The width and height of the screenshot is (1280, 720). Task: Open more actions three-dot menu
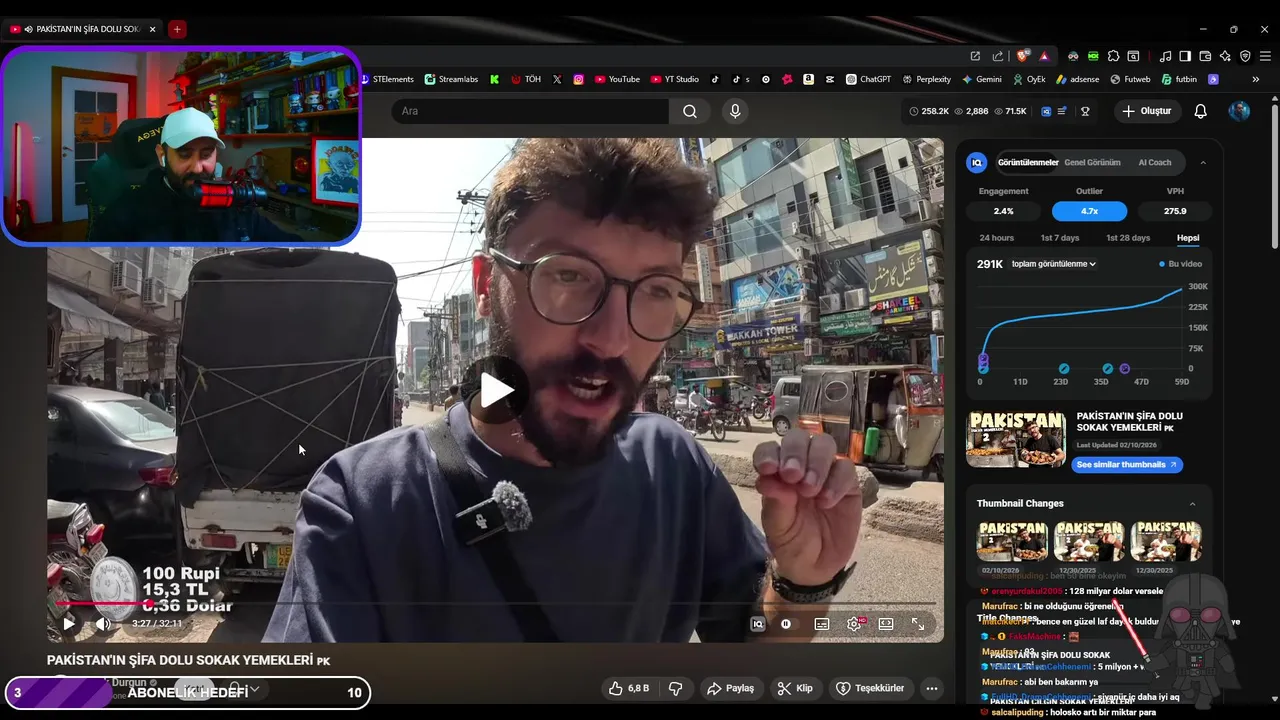pyautogui.click(x=932, y=688)
